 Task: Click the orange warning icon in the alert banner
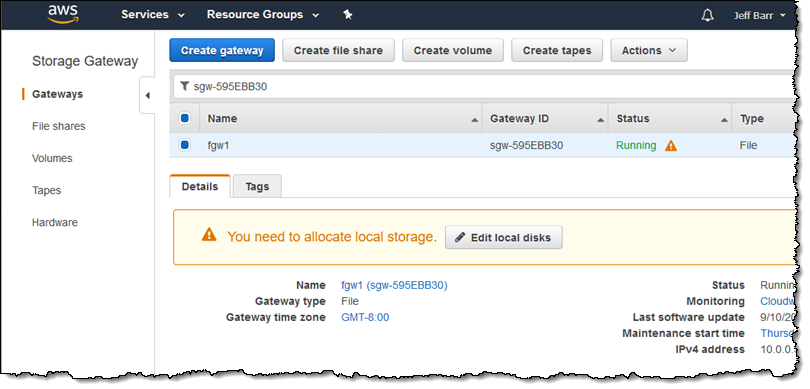pos(209,236)
